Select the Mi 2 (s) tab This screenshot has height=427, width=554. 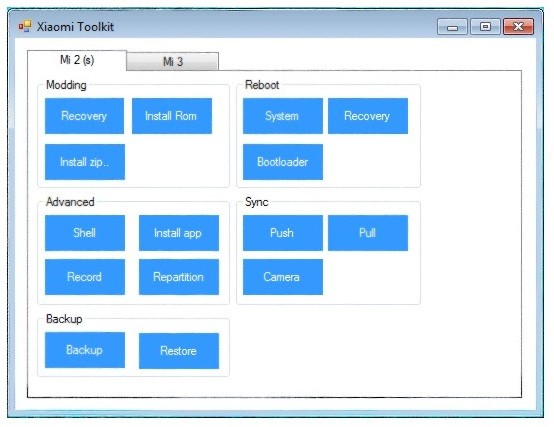pos(77,60)
